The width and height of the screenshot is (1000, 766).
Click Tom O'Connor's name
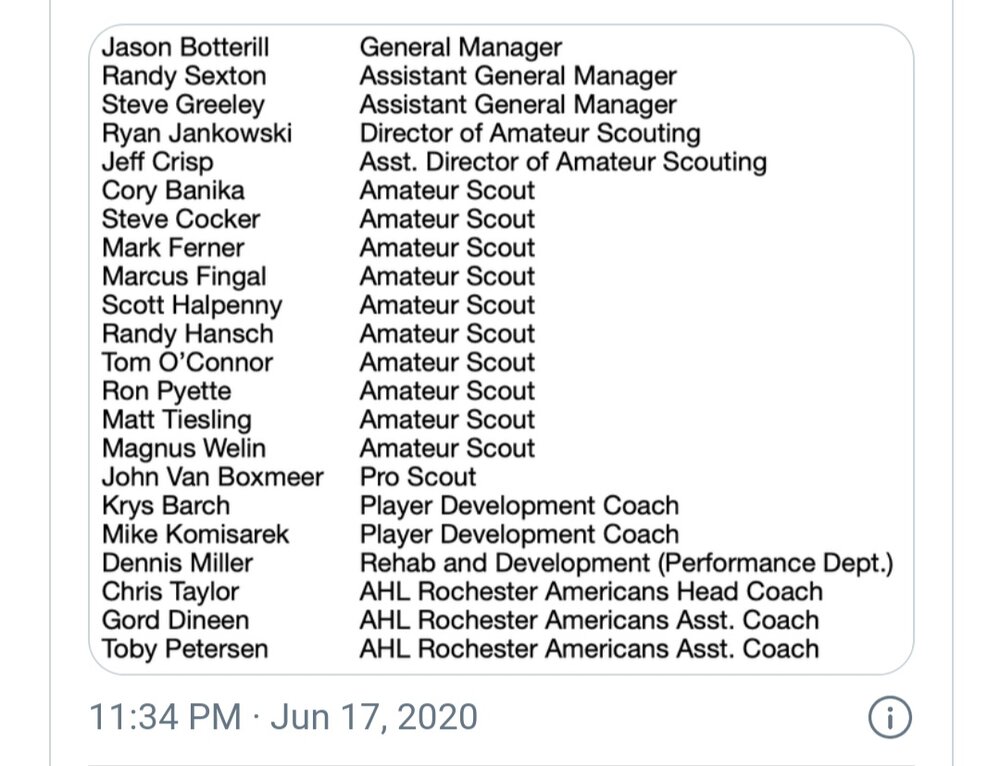(x=188, y=362)
